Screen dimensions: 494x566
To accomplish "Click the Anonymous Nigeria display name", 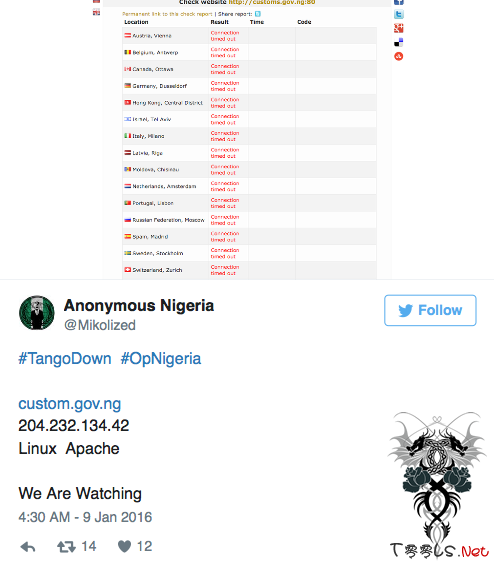I will pos(139,305).
